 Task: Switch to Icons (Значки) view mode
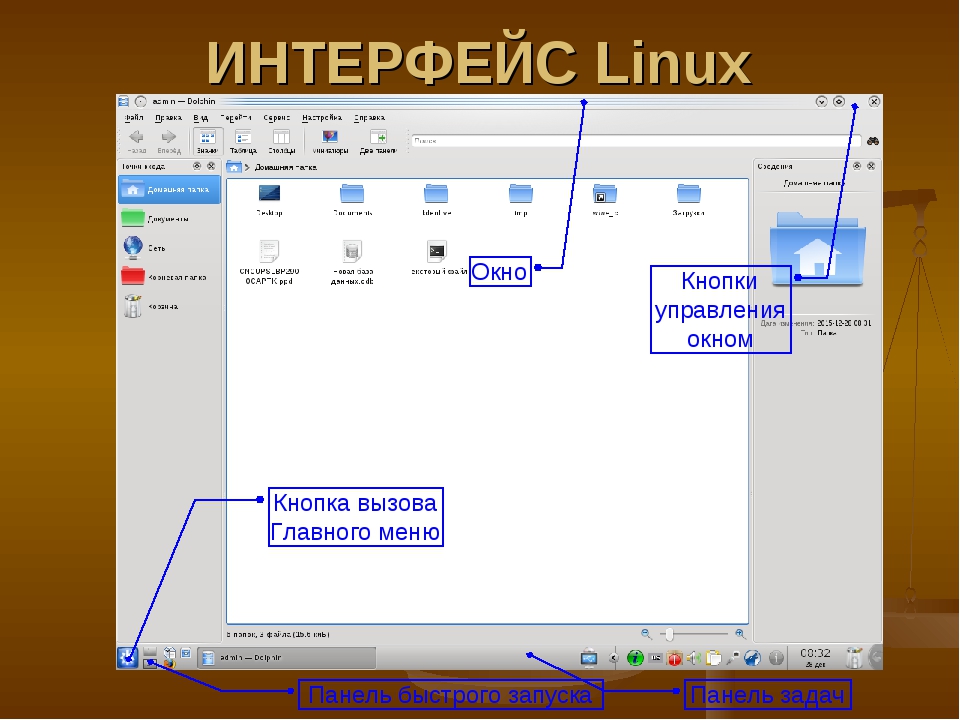pyautogui.click(x=207, y=141)
